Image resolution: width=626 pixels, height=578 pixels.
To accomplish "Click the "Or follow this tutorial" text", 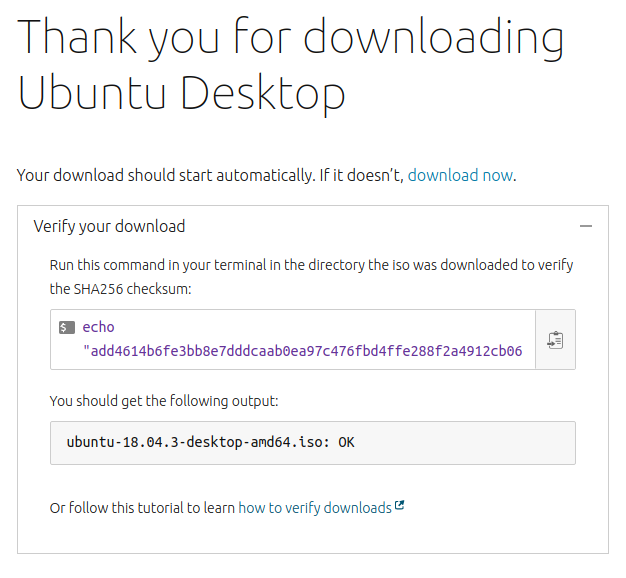I will coord(142,508).
